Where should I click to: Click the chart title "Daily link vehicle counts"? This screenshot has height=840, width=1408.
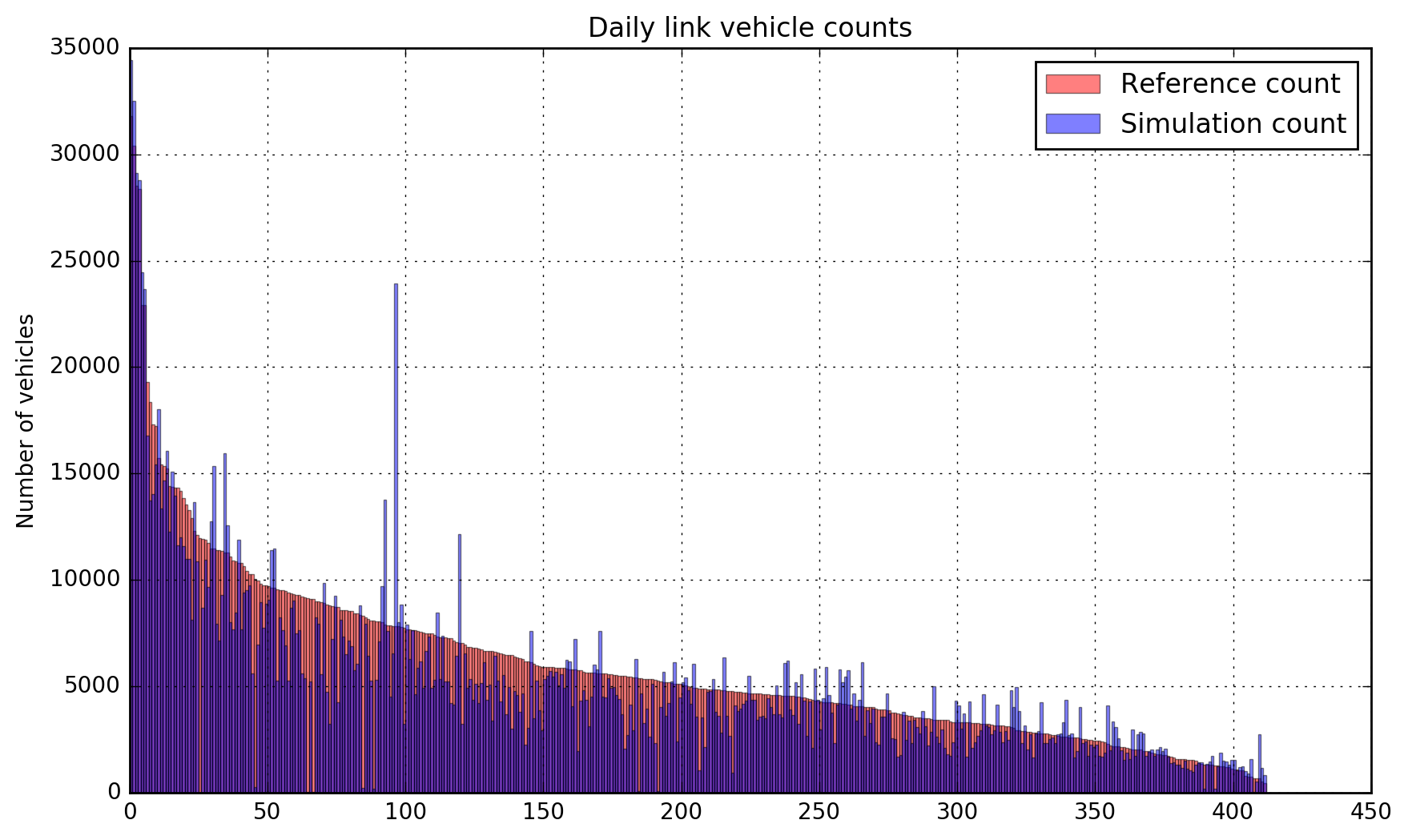(x=750, y=28)
